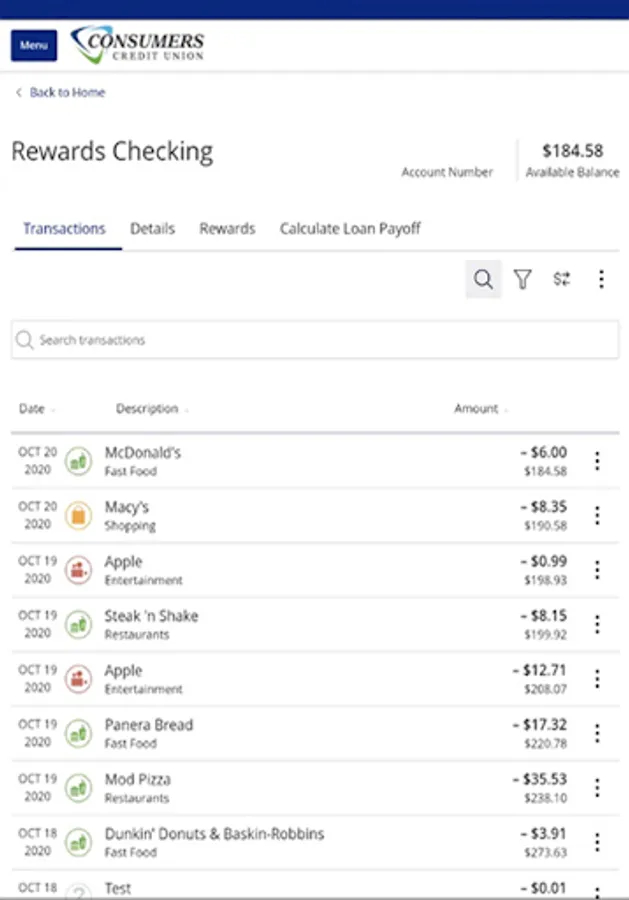Open options menu for McDonald's transaction
Viewport: 629px width, 900px height.
pyautogui.click(x=597, y=461)
